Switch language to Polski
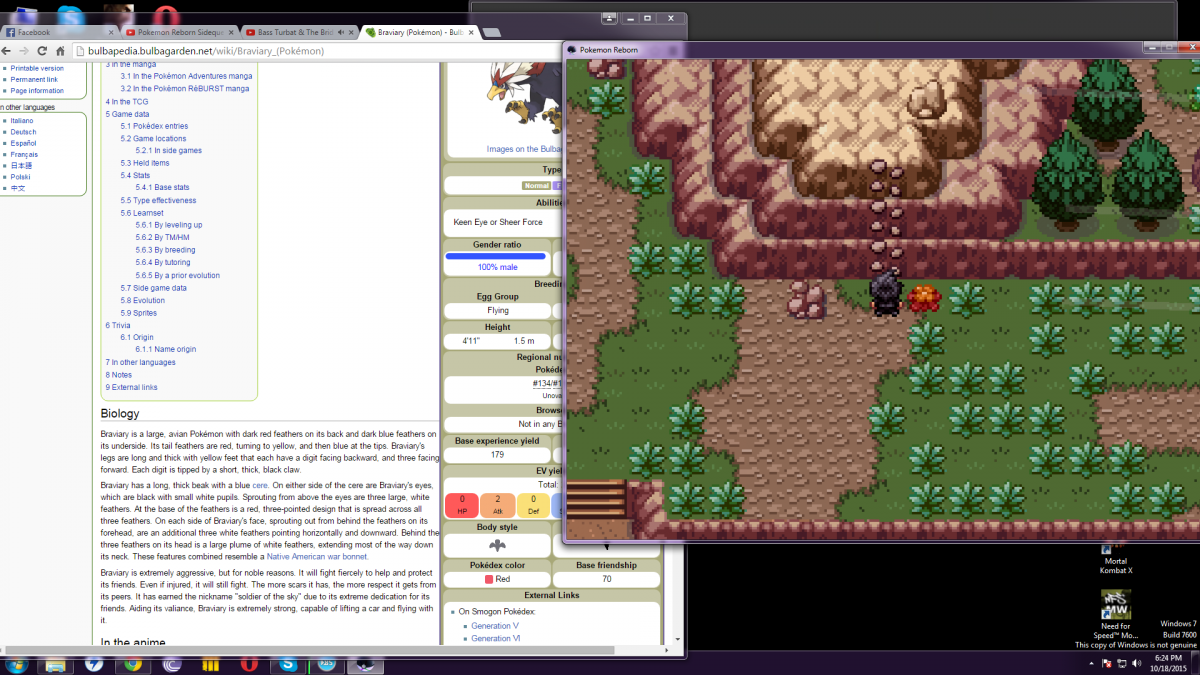Viewport: 1200px width, 675px height. tap(20, 176)
